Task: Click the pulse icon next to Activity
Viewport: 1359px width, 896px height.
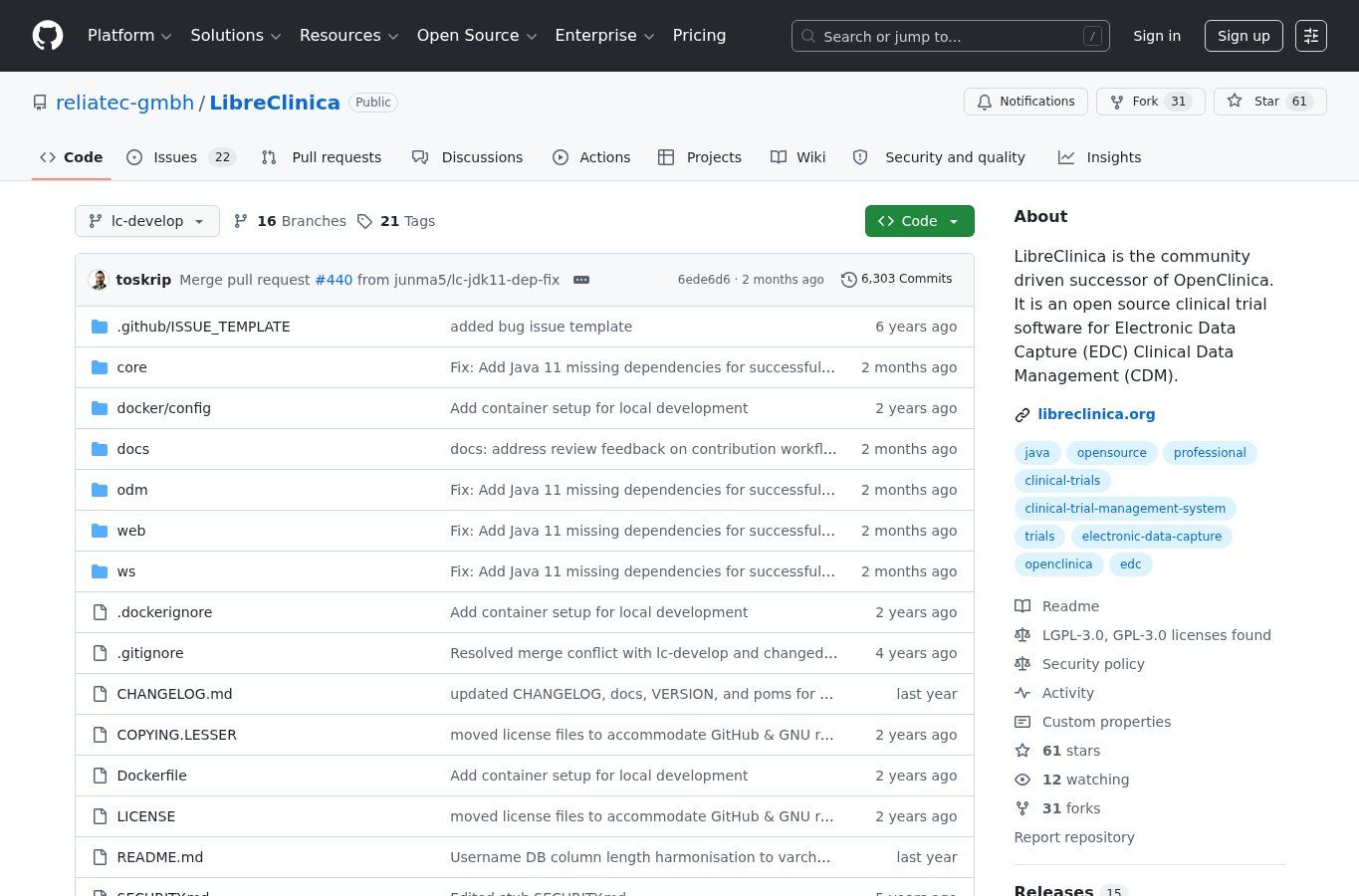Action: coord(1022,693)
